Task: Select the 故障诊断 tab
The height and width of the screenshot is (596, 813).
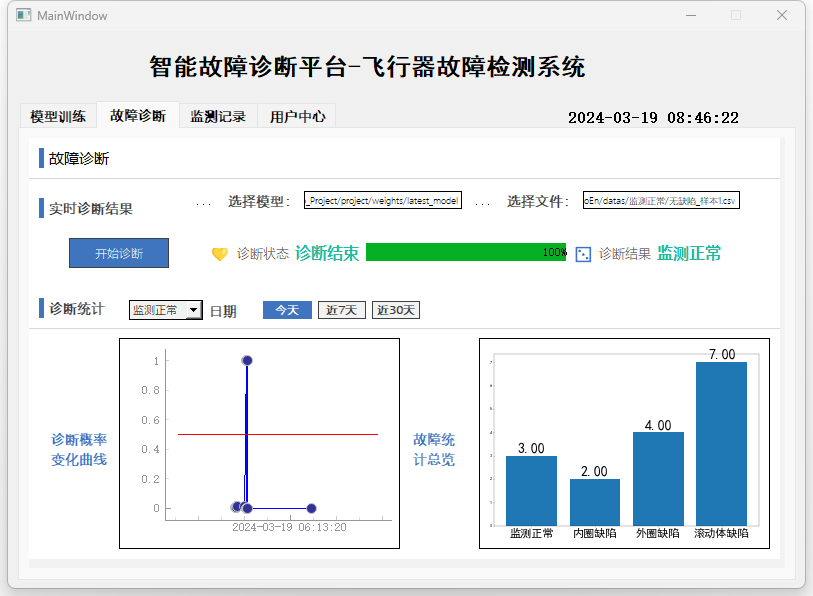Action: click(138, 115)
